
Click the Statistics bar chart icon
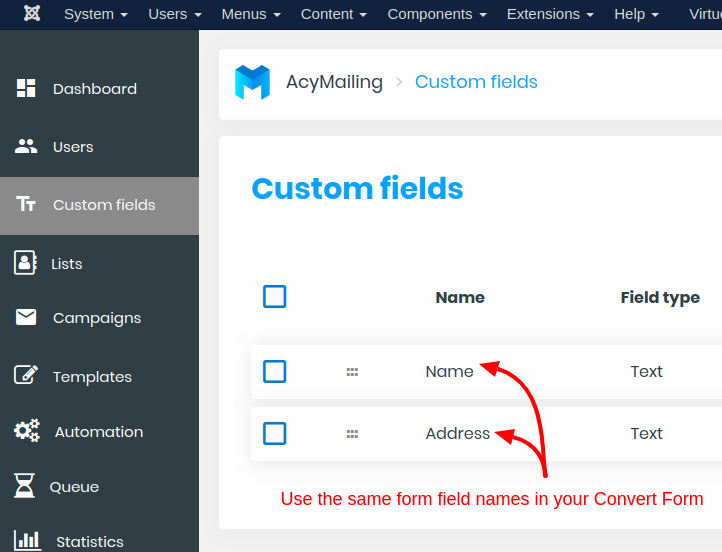coord(28,540)
